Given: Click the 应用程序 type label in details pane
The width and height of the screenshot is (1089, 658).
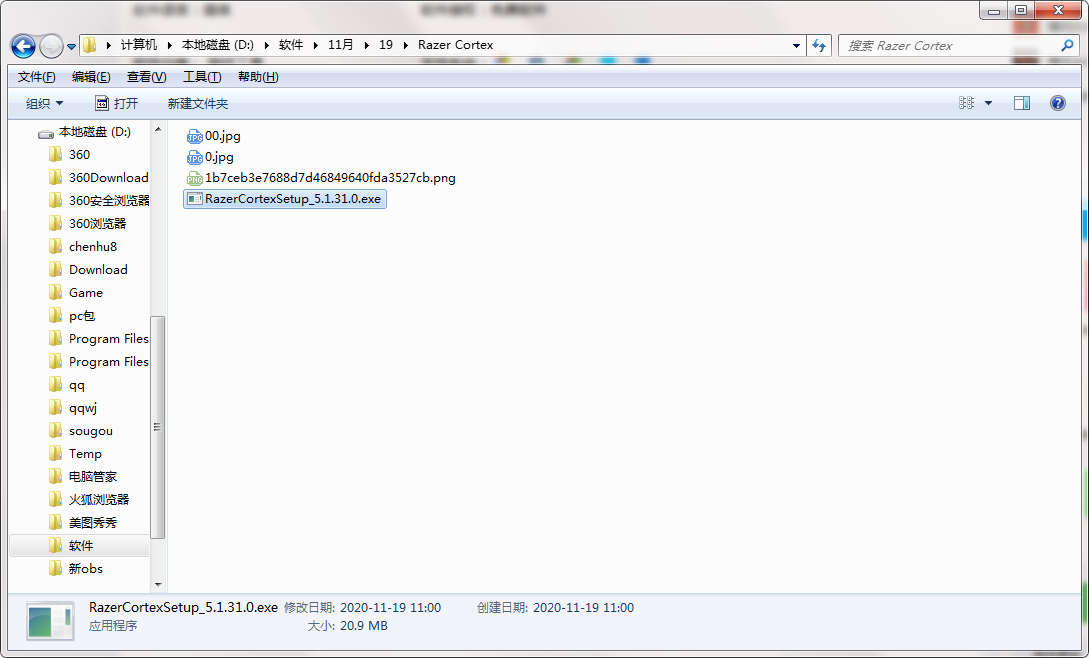Looking at the screenshot, I should click(x=113, y=626).
